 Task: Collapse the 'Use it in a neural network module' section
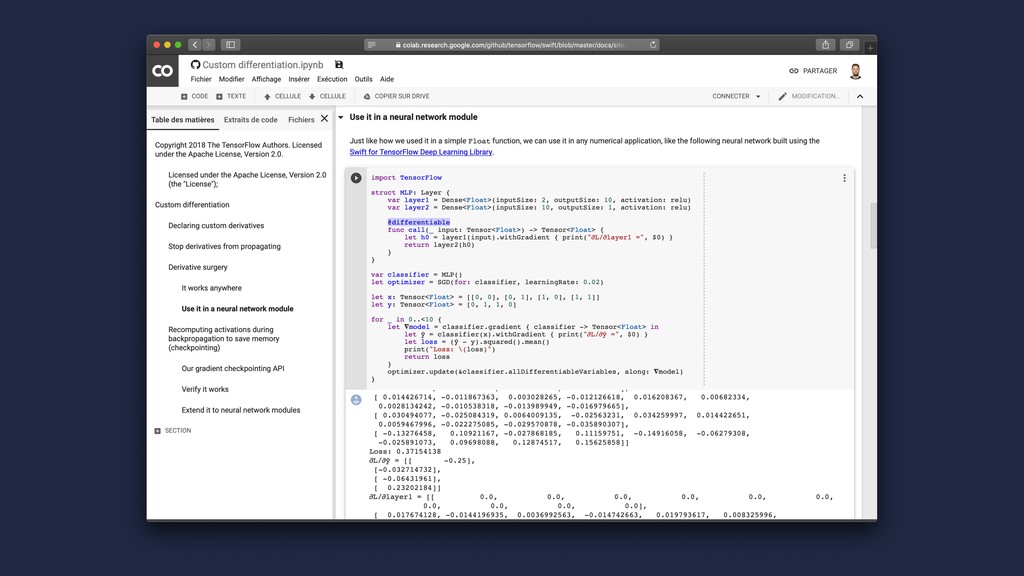[x=341, y=118]
